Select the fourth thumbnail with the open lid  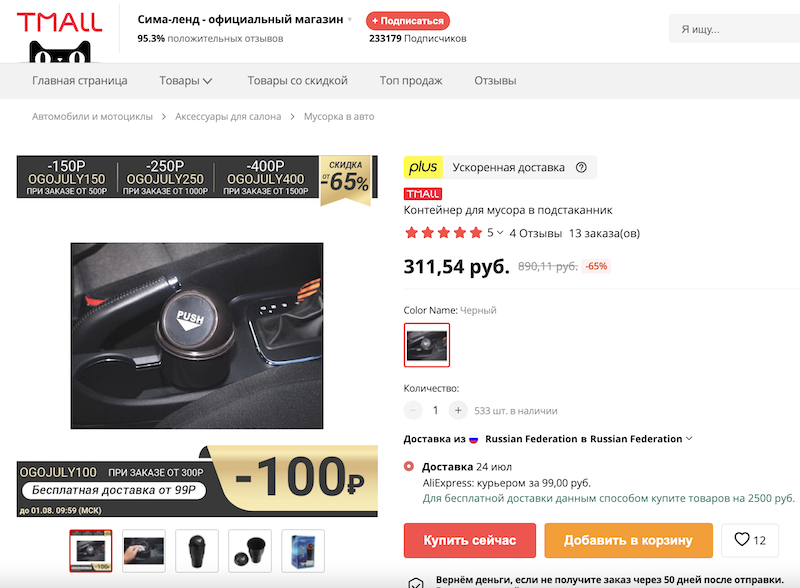(250, 551)
